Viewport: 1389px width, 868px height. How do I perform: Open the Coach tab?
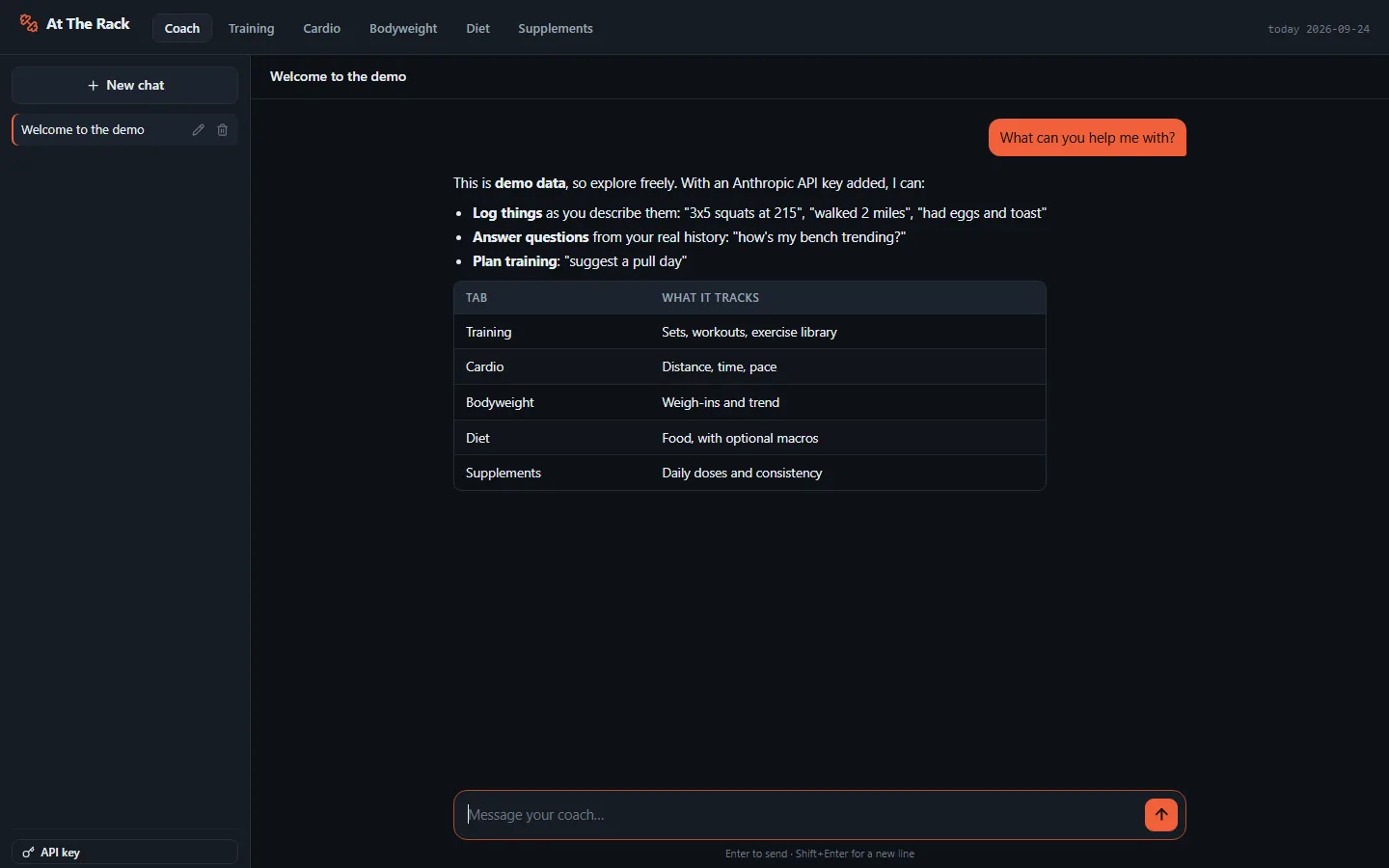(182, 28)
